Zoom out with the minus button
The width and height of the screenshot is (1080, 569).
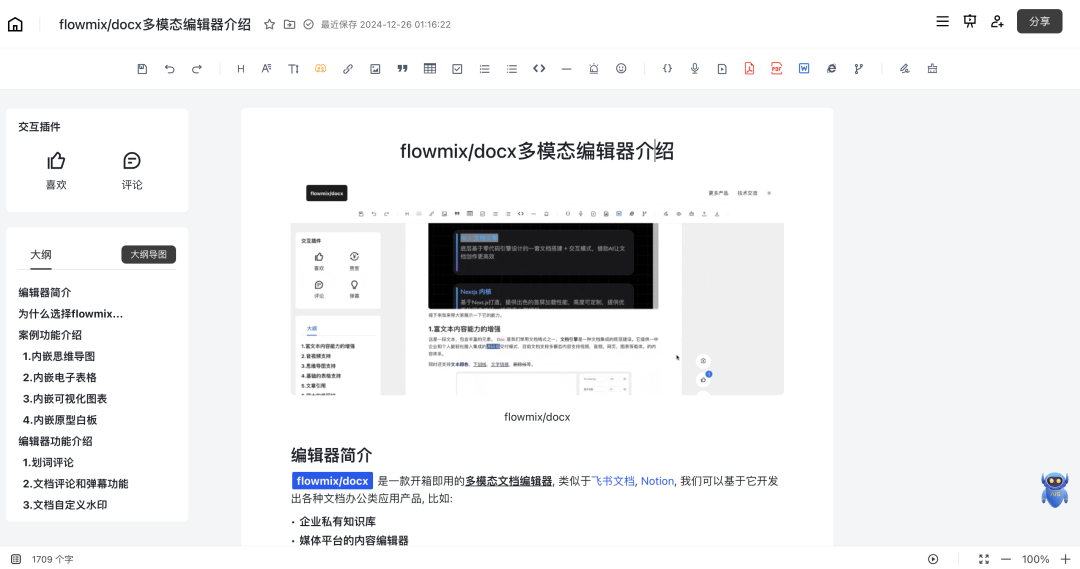tap(1006, 559)
